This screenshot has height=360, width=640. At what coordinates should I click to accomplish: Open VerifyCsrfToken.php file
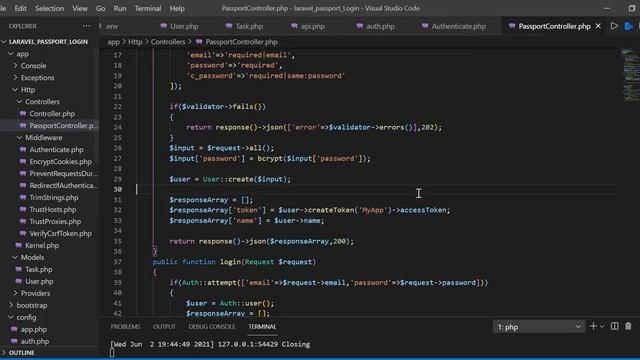coord(60,233)
